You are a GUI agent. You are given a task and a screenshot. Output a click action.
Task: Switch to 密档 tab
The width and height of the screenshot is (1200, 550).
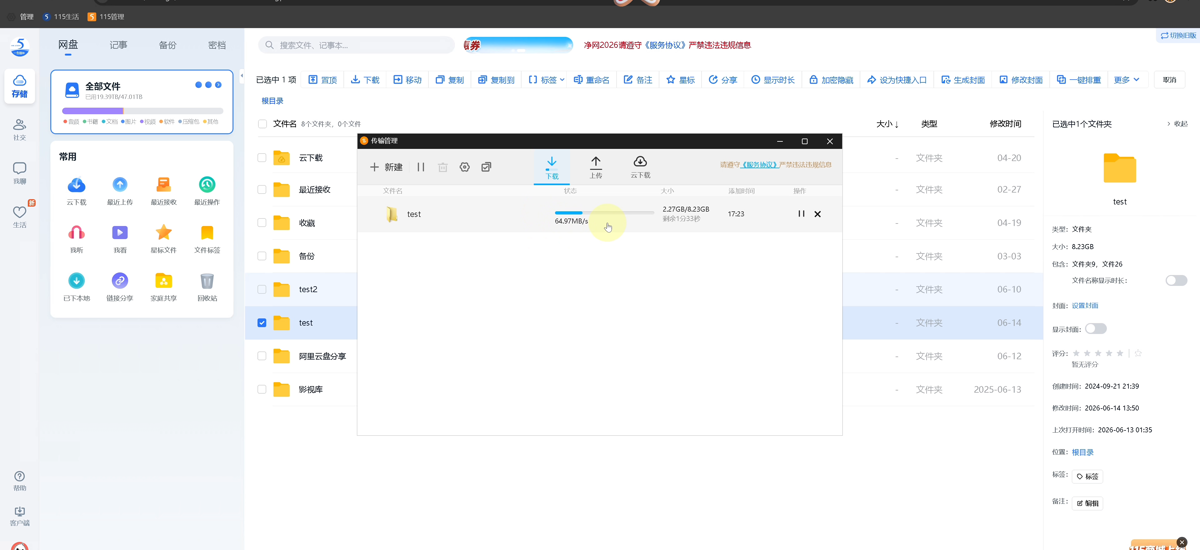pos(217,45)
